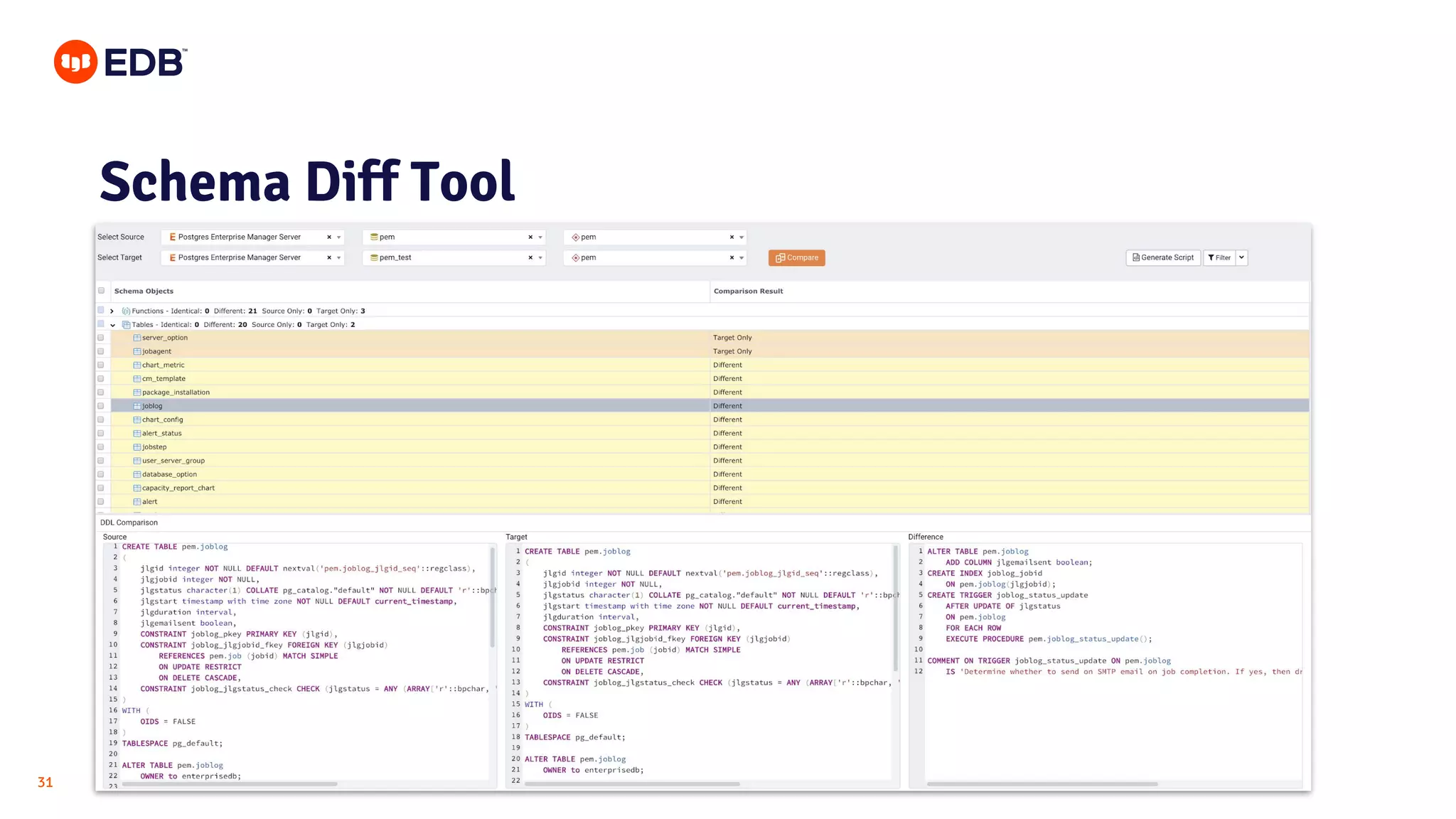Viewport: 1456px width, 819px height.
Task: Open the Select Target server dropdown arrow
Action: (339, 258)
